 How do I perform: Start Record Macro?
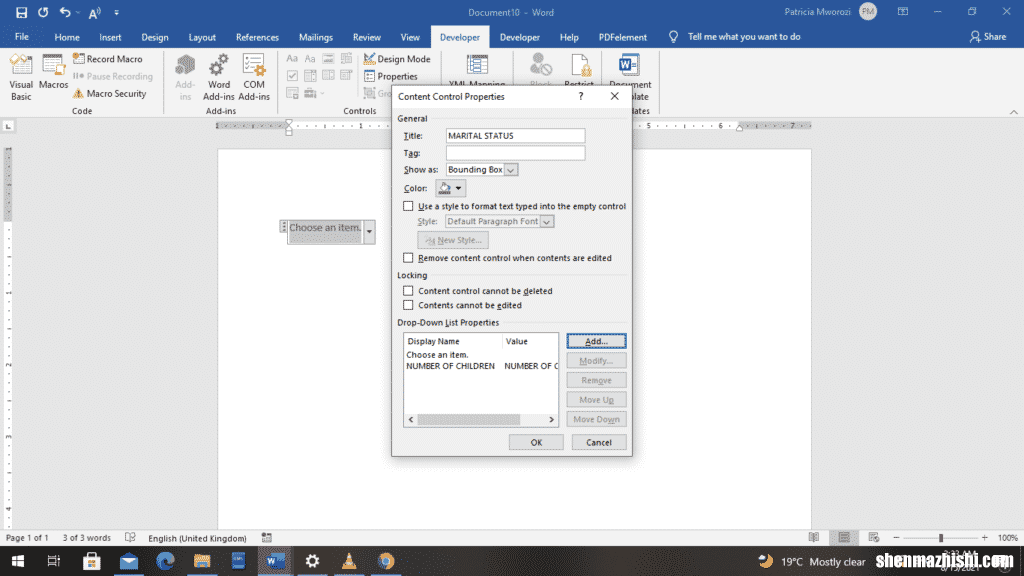108,59
